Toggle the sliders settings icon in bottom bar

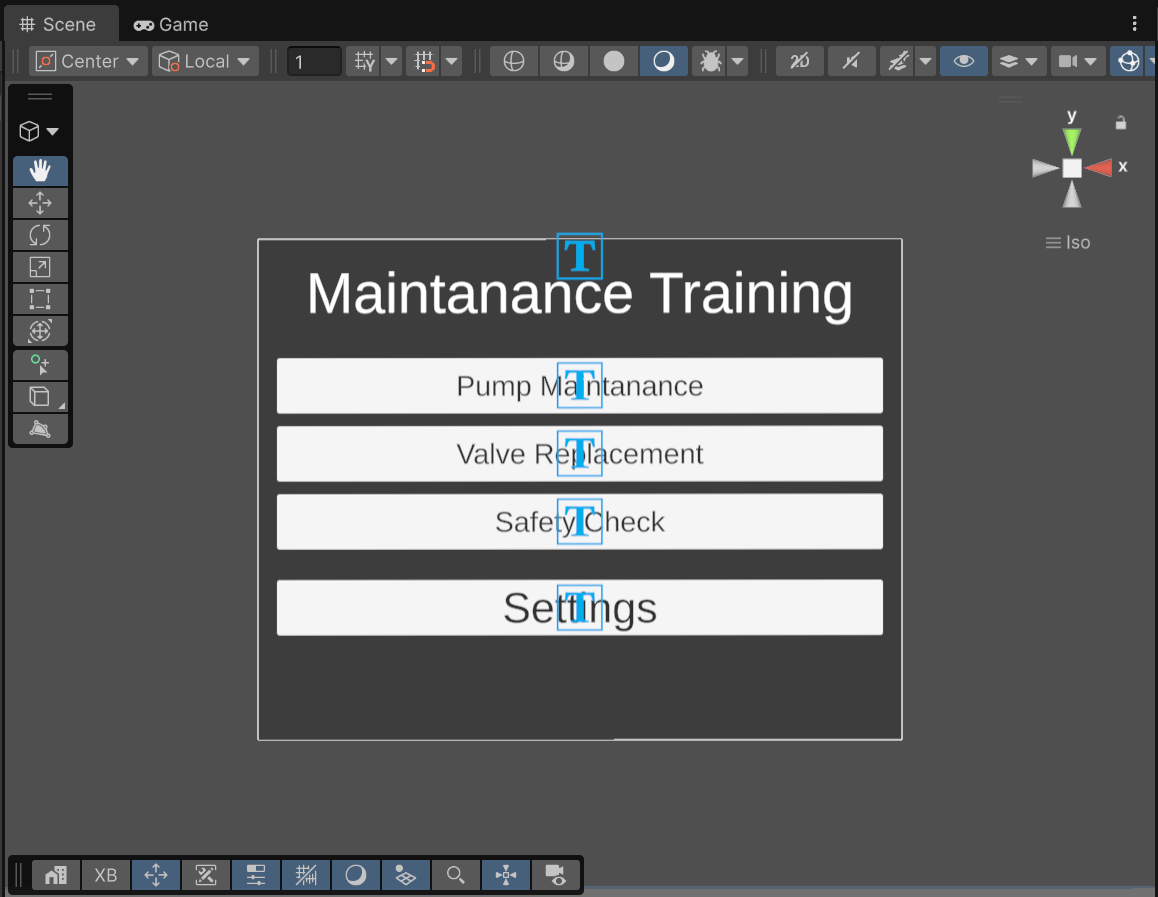(256, 875)
